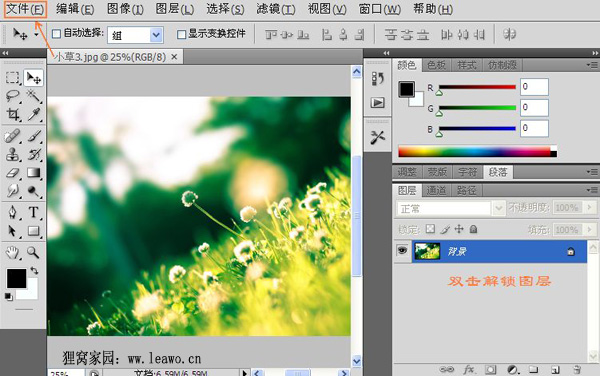Click the G value input field
Viewport: 600px width, 376px height.
point(534,107)
